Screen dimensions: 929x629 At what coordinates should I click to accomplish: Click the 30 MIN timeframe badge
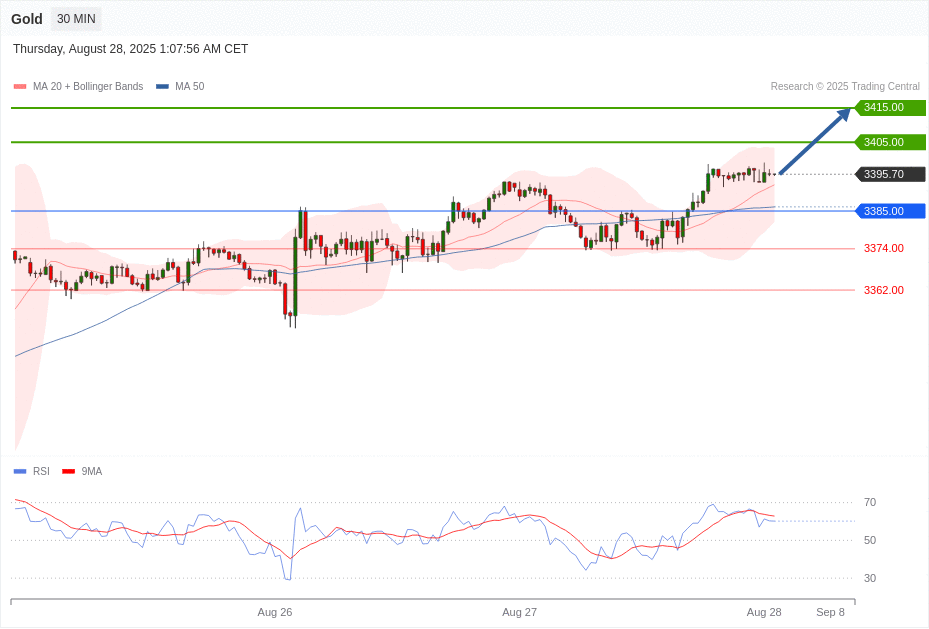point(76,19)
